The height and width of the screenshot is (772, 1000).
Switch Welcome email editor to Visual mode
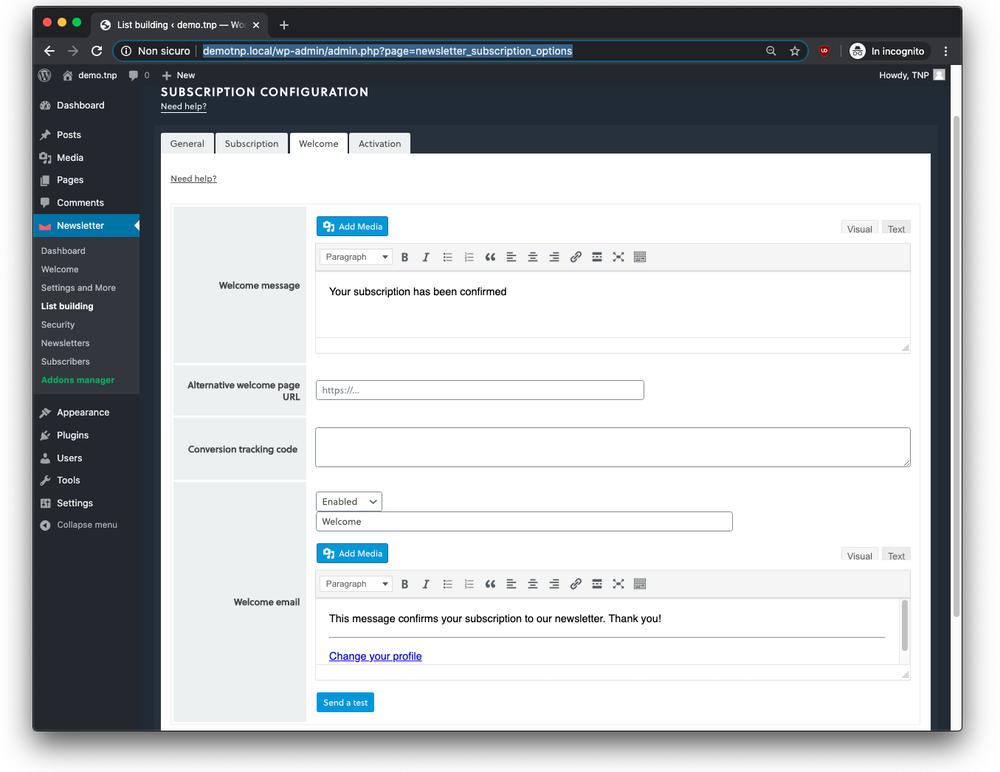(x=859, y=555)
